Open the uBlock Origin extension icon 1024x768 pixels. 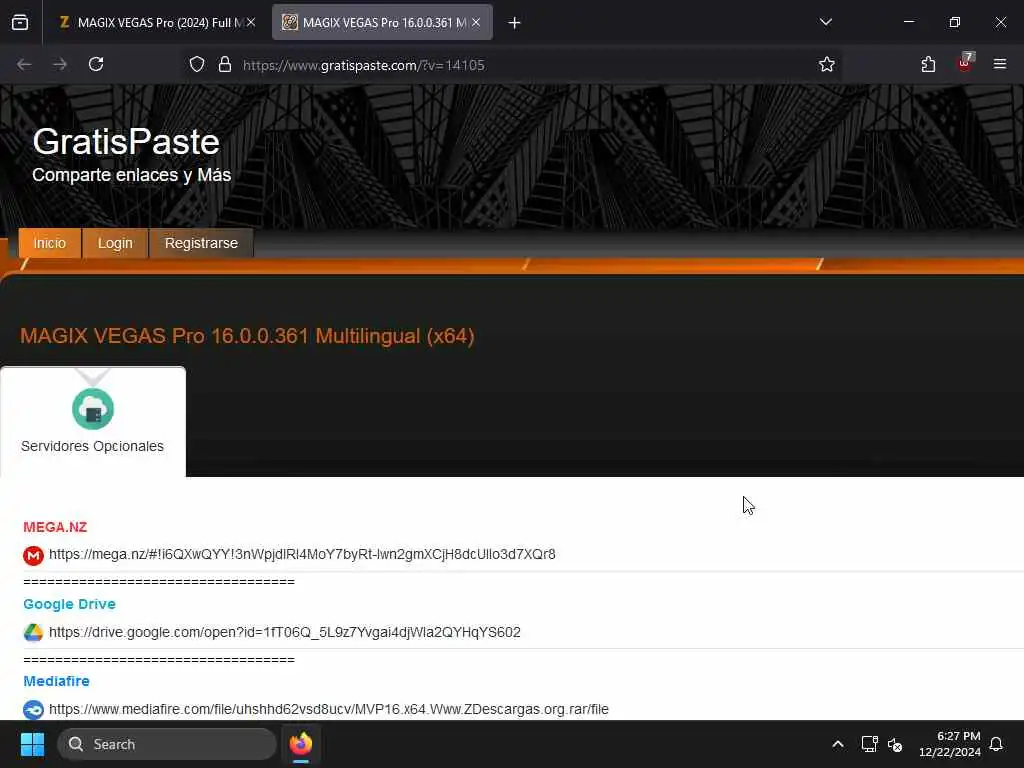[965, 63]
